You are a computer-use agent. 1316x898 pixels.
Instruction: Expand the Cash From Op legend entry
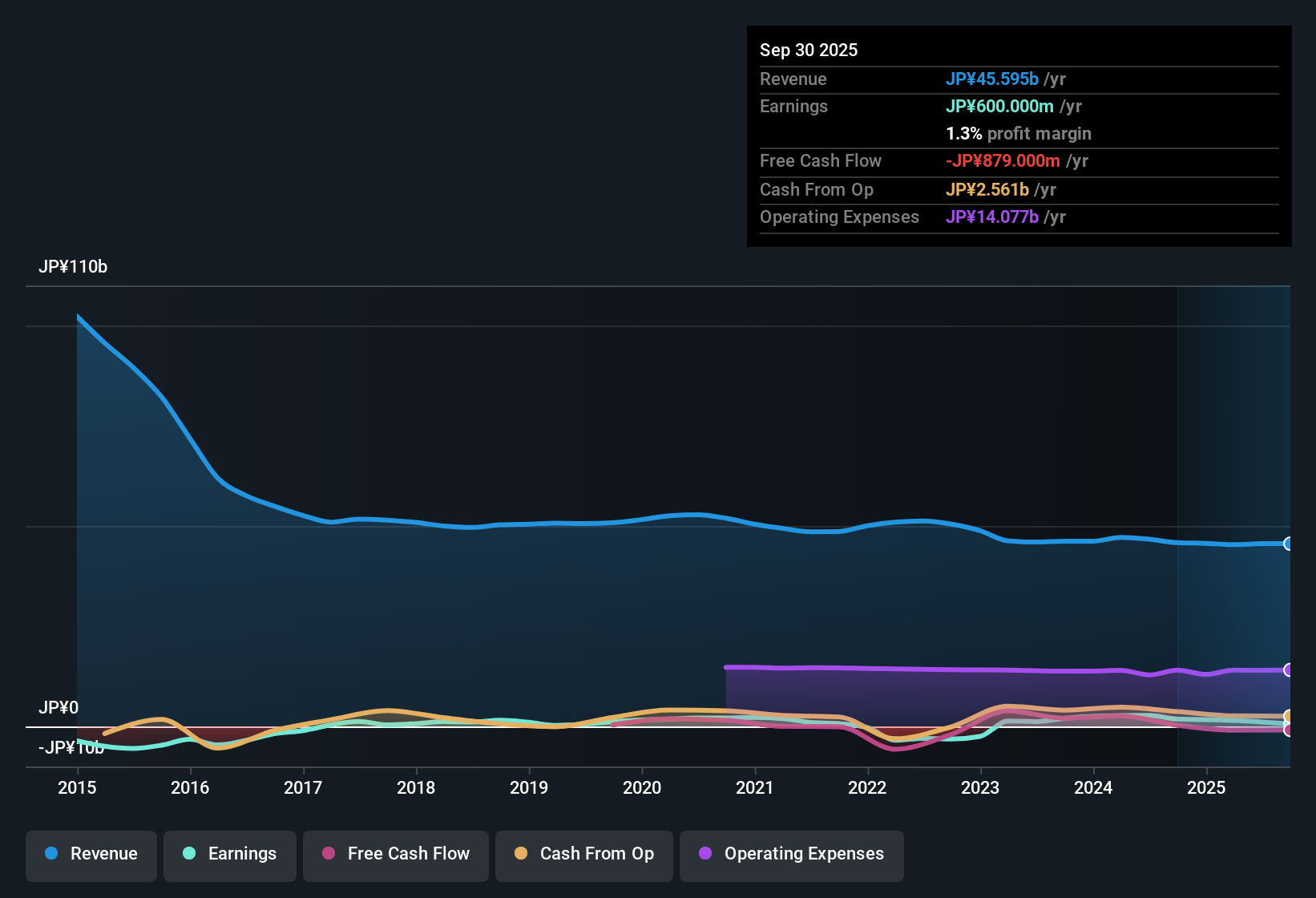pyautogui.click(x=583, y=854)
